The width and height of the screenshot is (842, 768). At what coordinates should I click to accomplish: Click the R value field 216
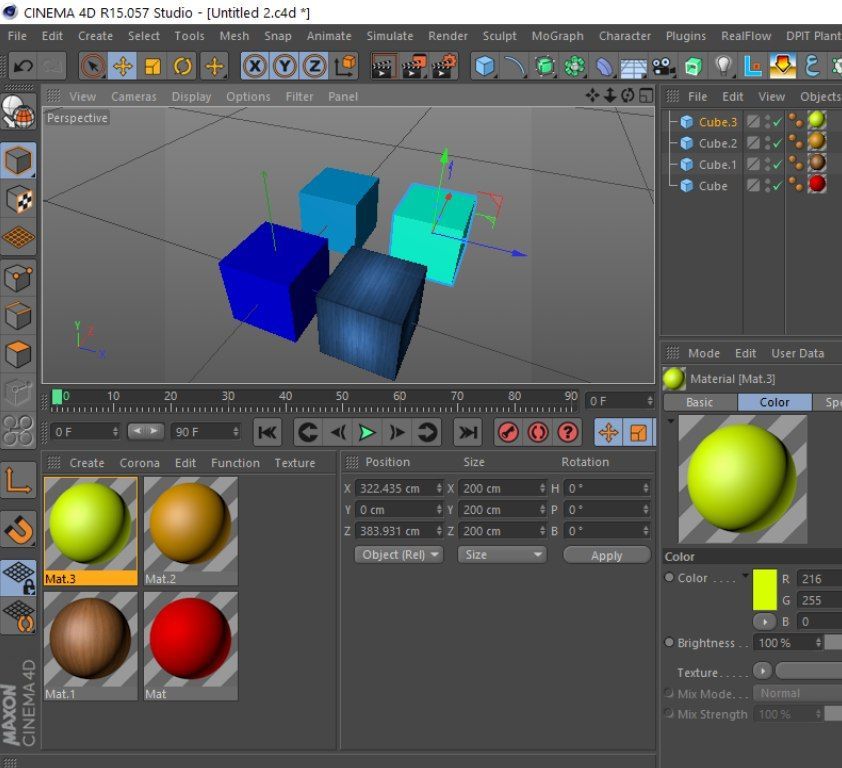(x=818, y=579)
